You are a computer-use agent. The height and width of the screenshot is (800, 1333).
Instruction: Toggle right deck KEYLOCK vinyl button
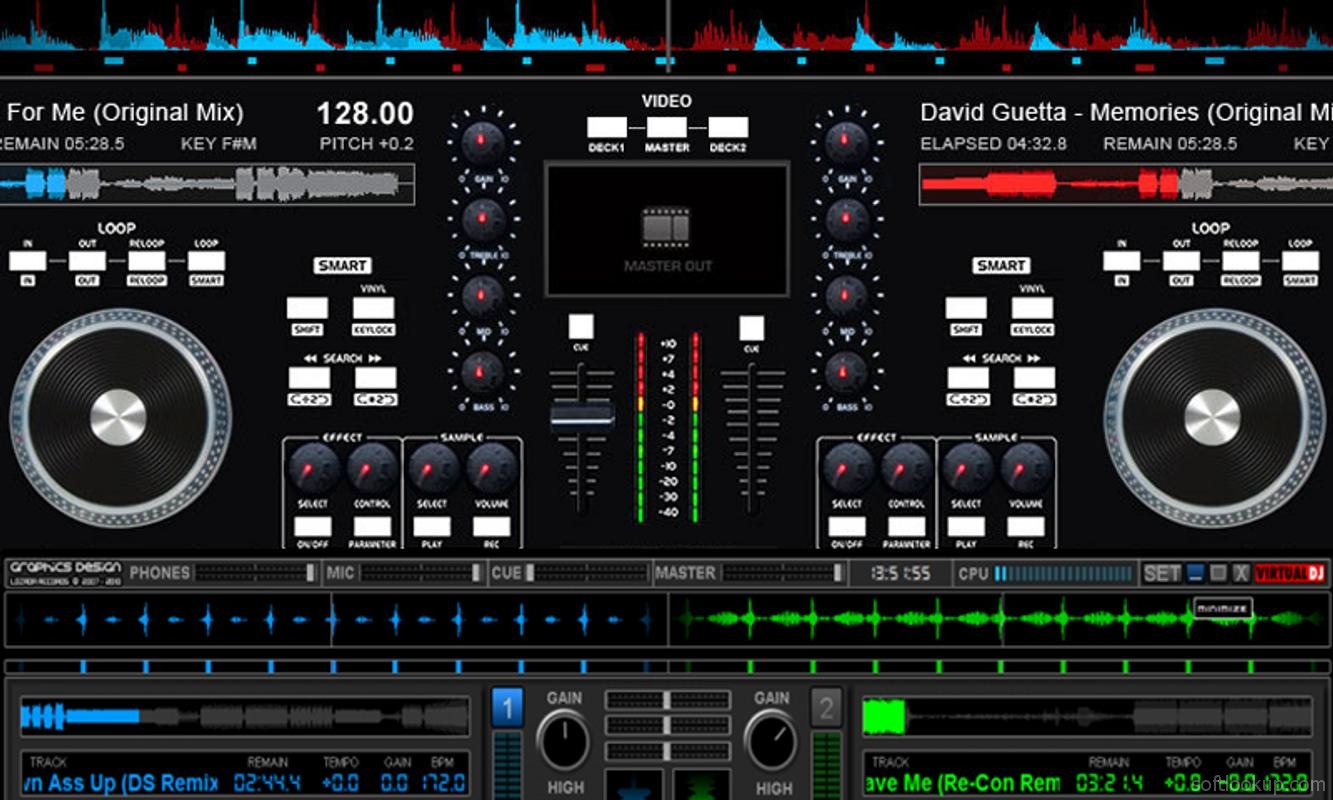[x=1032, y=308]
